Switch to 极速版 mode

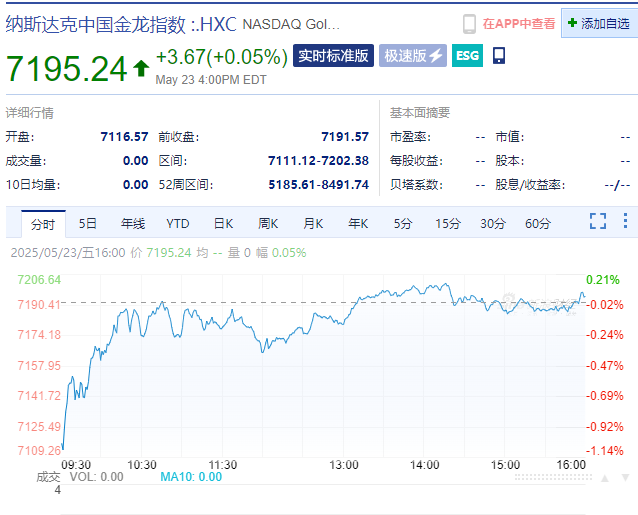tap(413, 55)
